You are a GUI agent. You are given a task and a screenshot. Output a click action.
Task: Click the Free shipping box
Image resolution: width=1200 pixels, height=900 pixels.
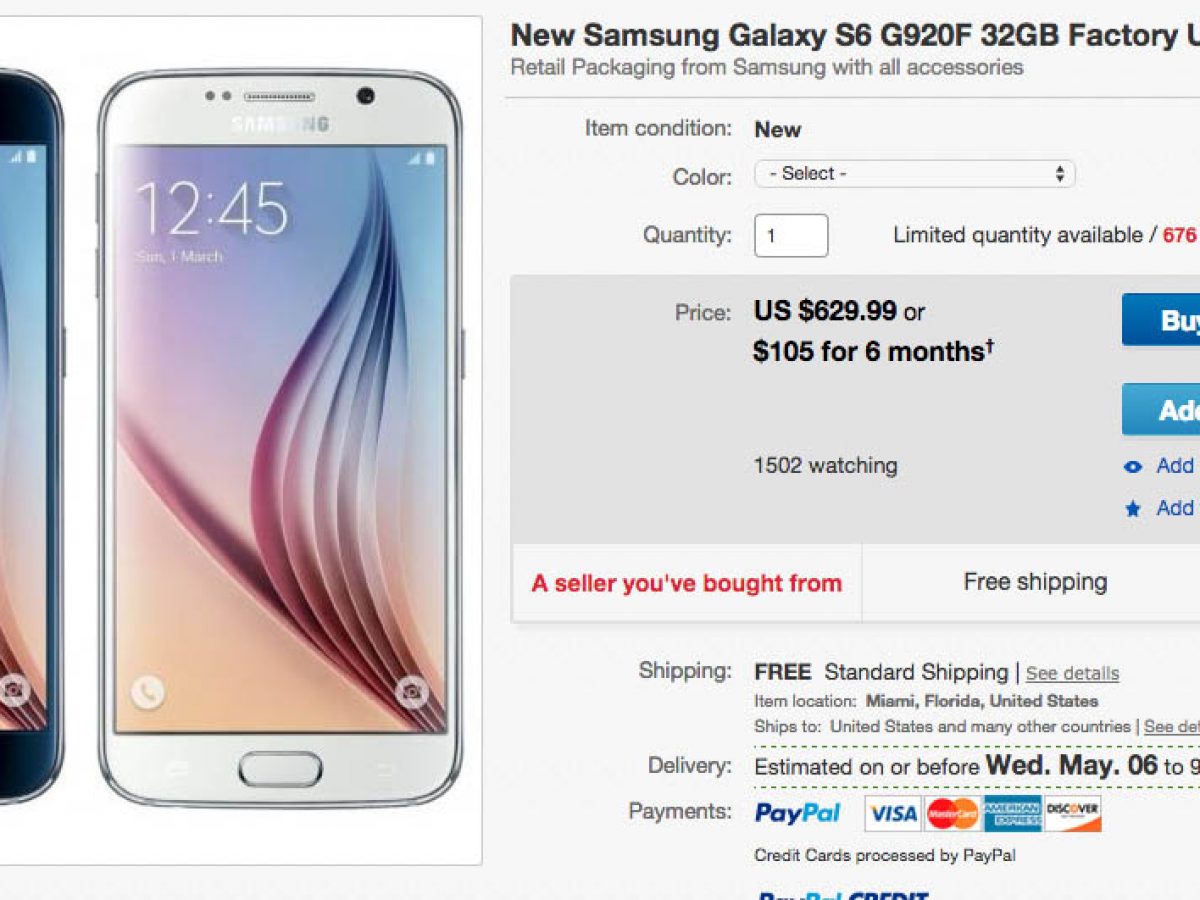pos(1035,582)
